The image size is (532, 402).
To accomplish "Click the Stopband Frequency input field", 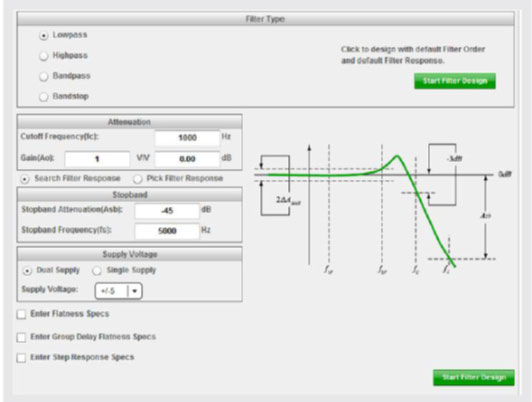I will click(167, 231).
